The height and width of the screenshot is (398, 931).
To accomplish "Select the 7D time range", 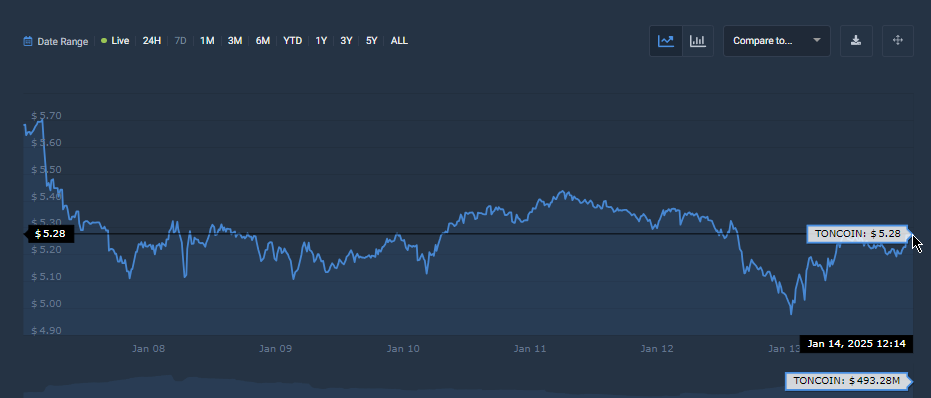I will (x=180, y=41).
